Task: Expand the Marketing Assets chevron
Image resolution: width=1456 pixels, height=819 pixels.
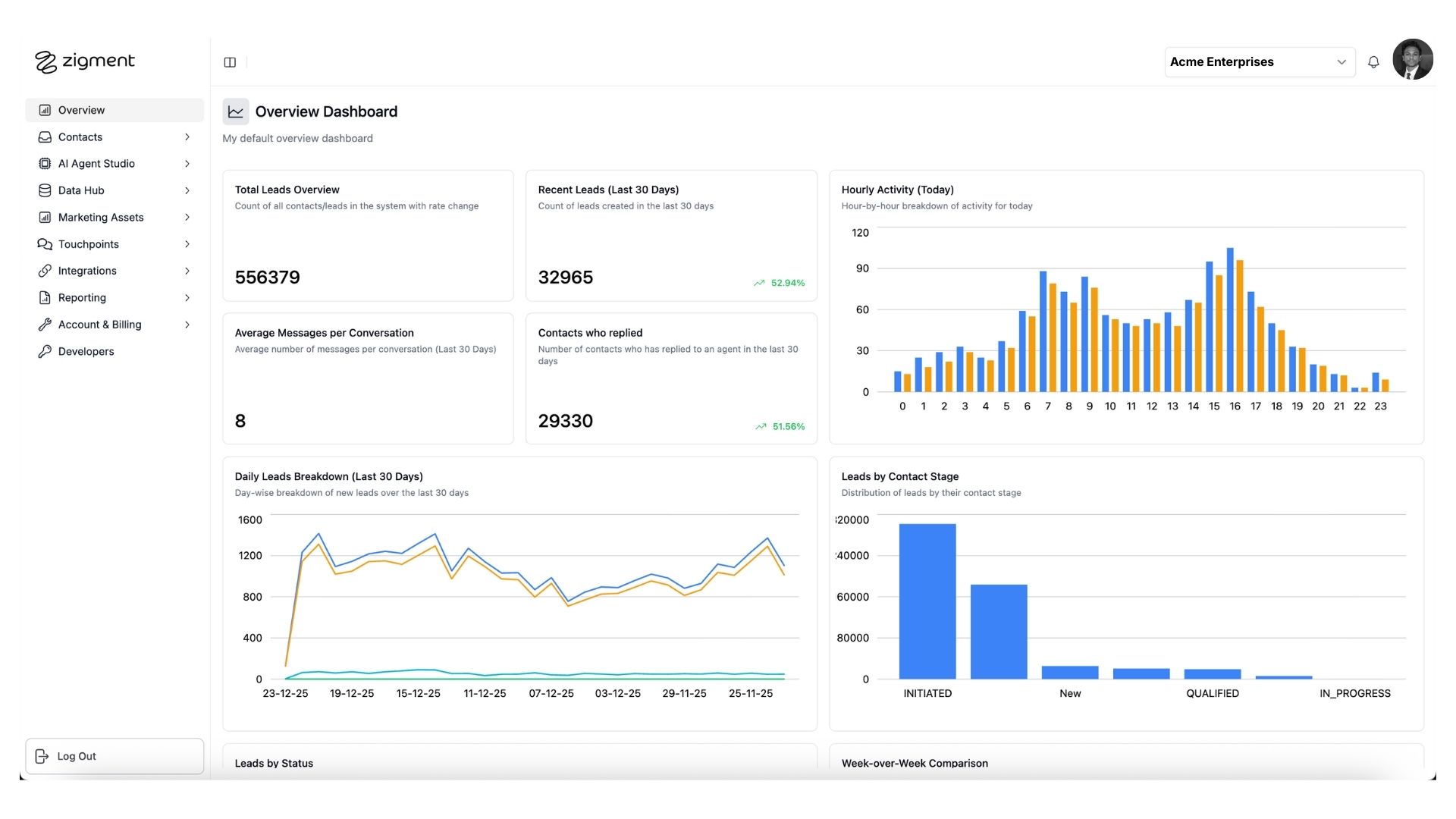Action: [187, 218]
